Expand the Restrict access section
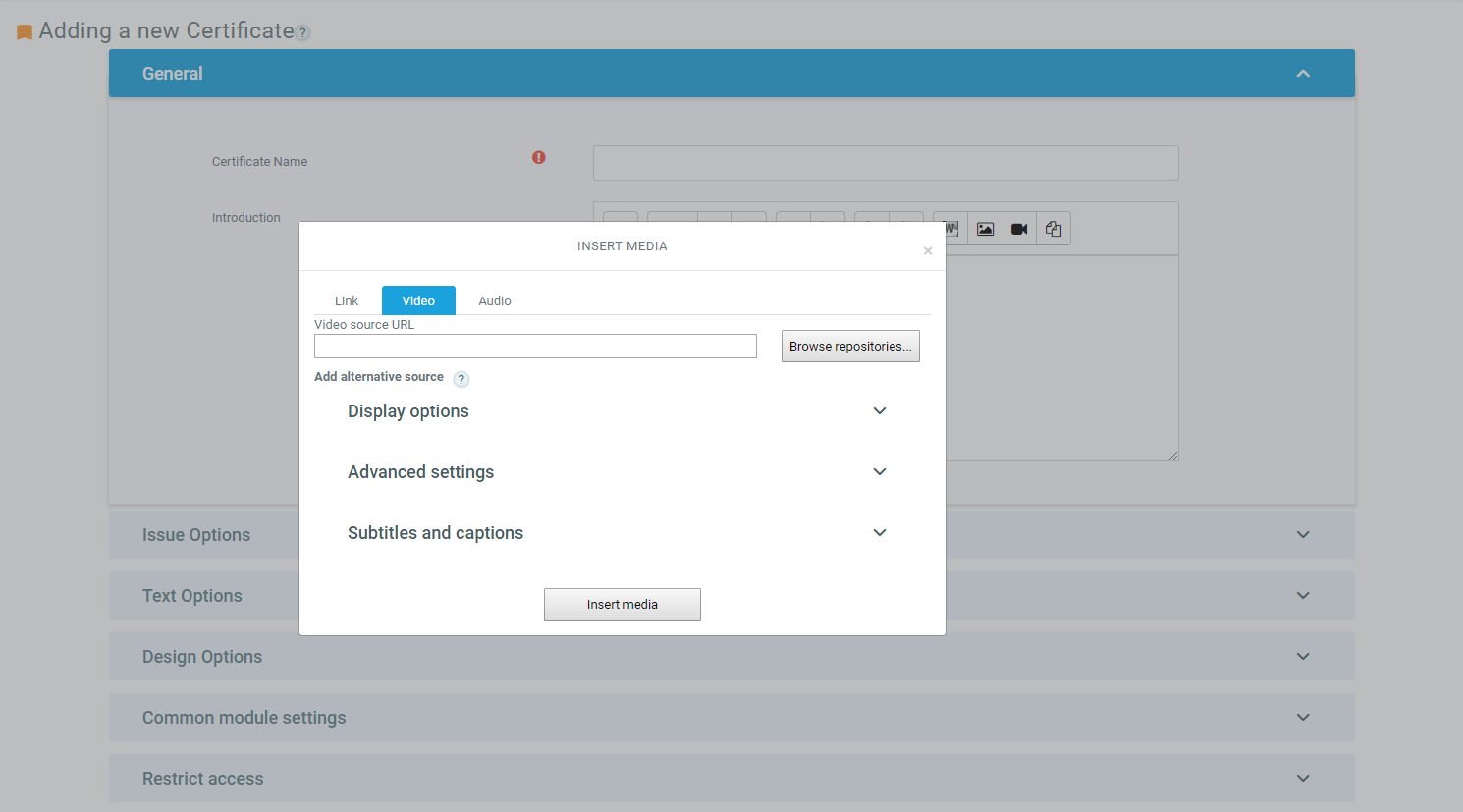The image size is (1463, 812). point(1303,779)
